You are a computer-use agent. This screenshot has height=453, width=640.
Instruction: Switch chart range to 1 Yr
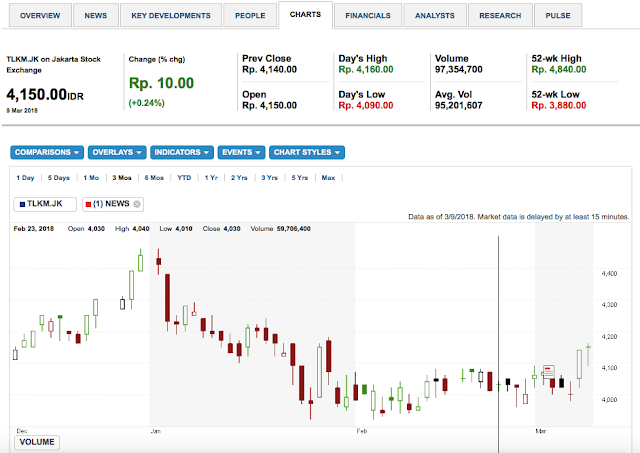pos(211,178)
